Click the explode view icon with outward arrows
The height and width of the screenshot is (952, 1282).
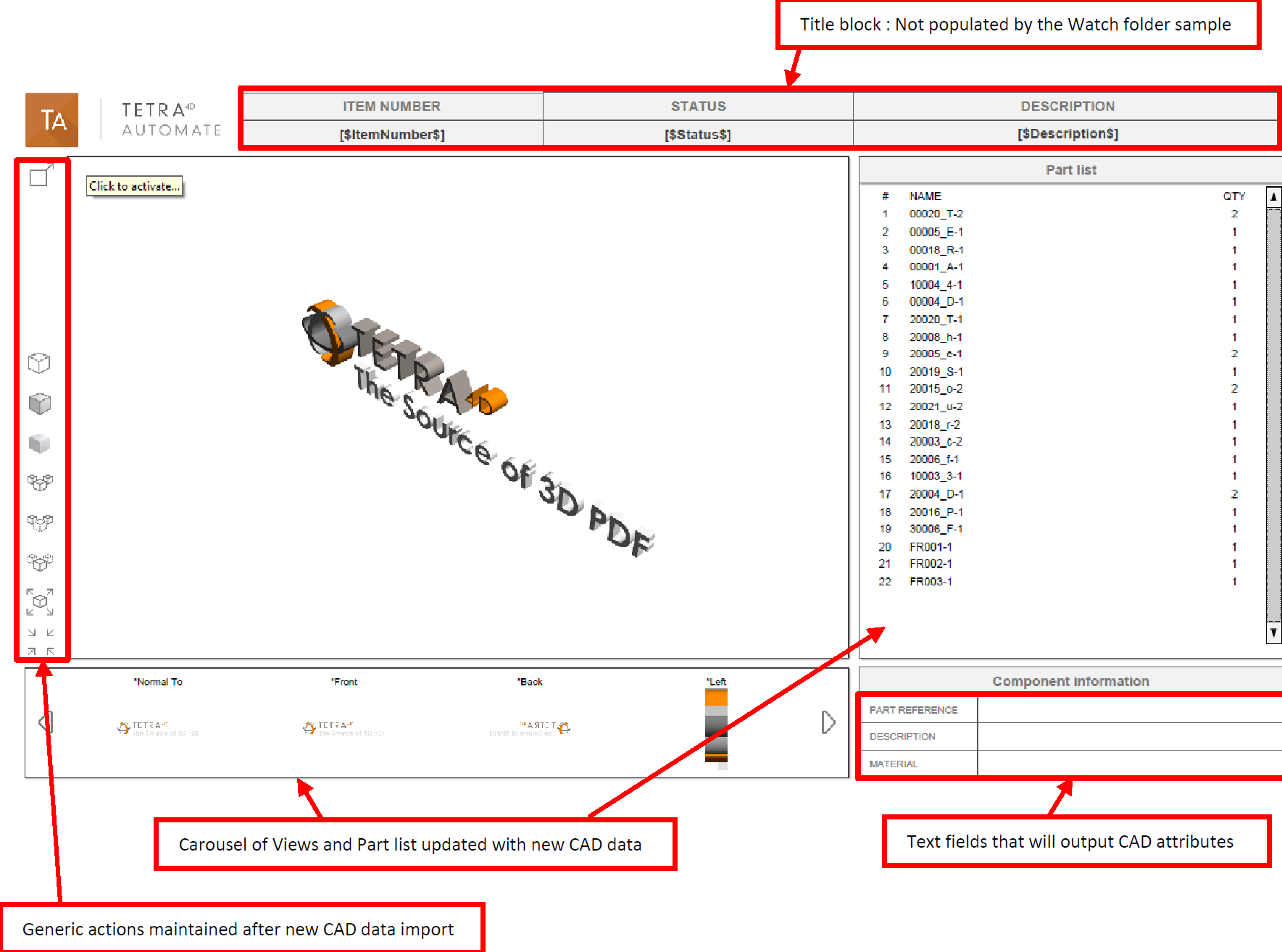40,601
